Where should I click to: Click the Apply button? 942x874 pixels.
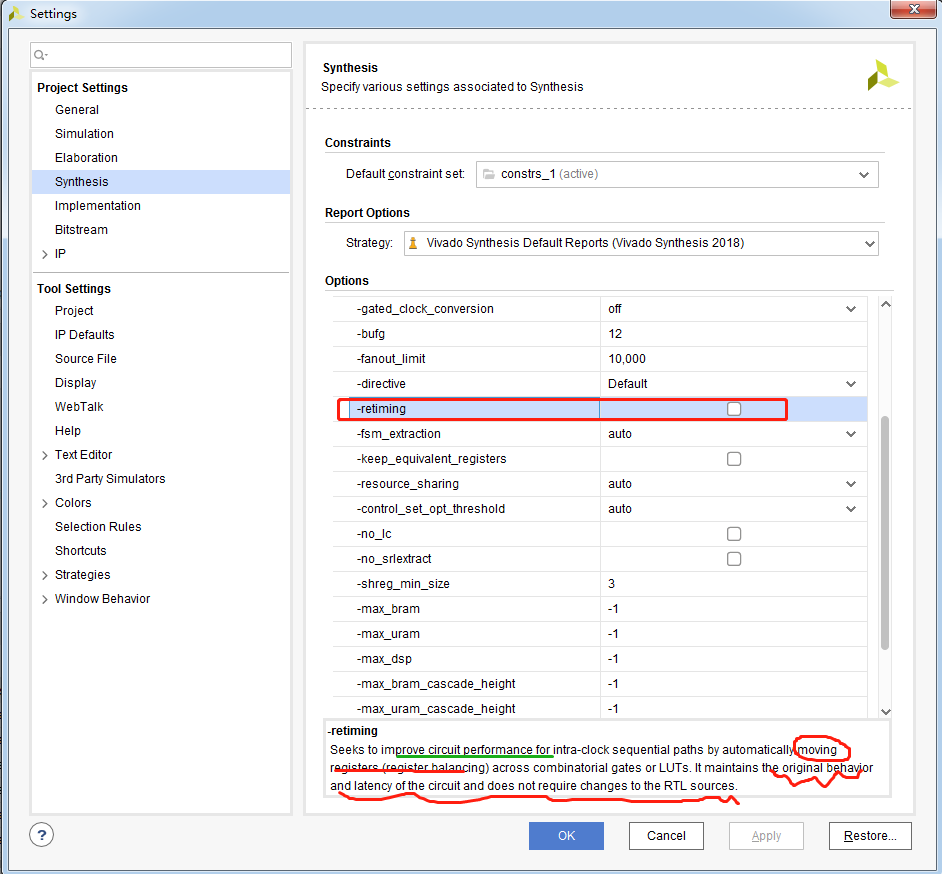click(x=766, y=836)
